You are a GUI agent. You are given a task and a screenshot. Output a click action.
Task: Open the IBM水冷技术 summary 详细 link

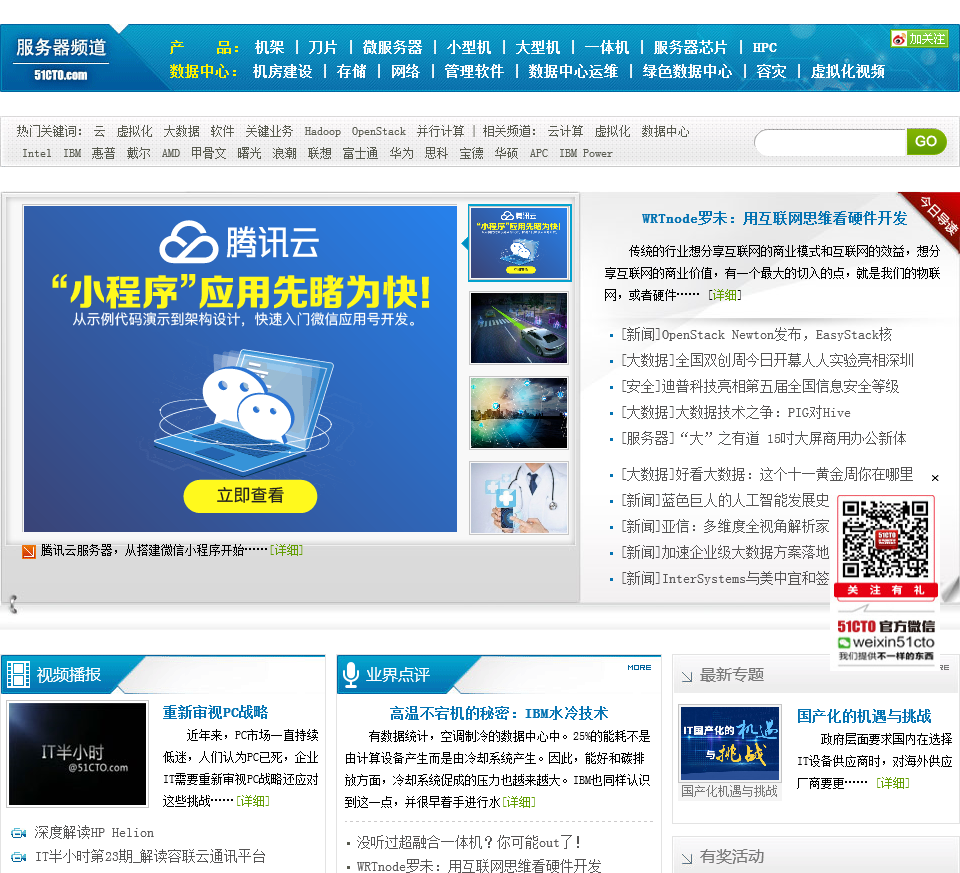[x=519, y=802]
